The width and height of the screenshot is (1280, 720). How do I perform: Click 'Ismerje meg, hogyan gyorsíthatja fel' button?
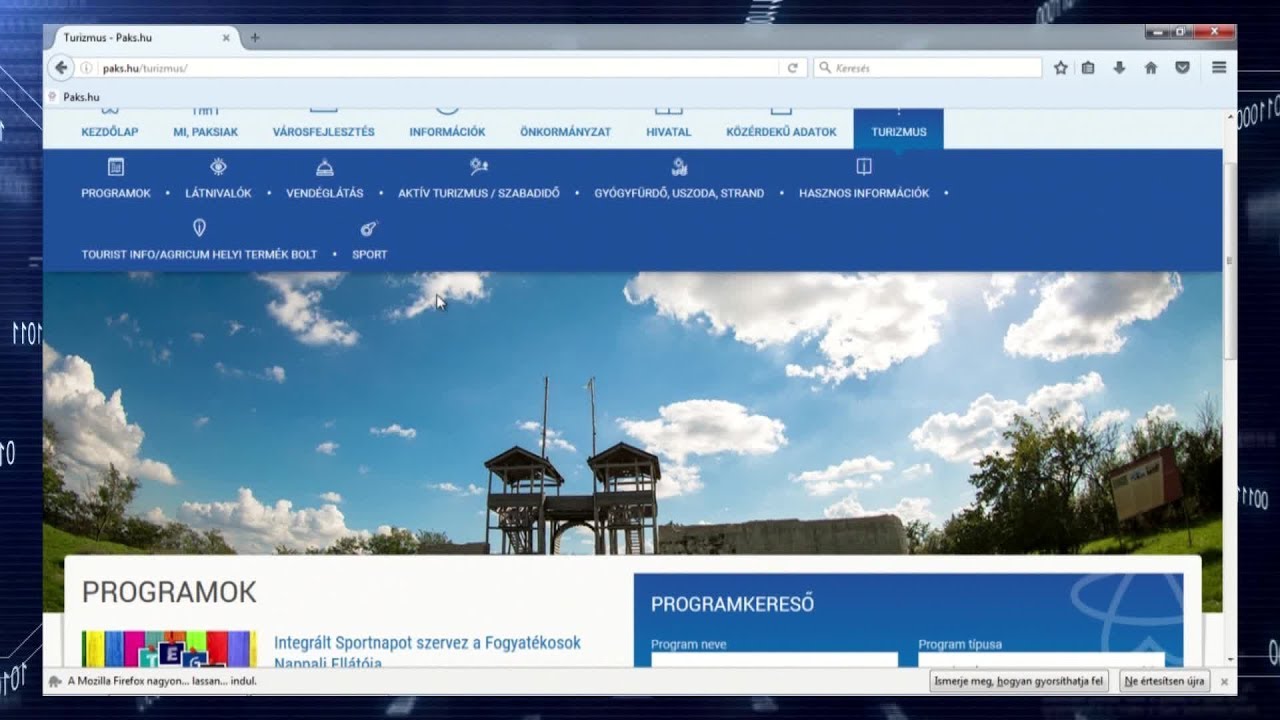tap(1018, 681)
